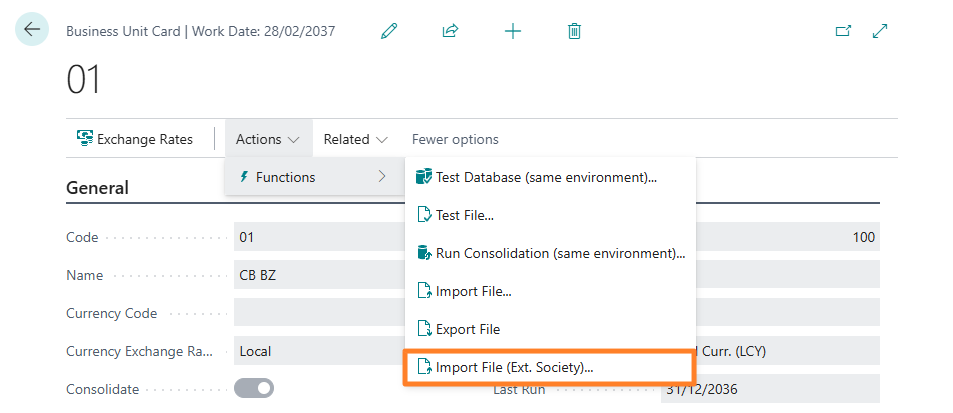The width and height of the screenshot is (953, 413).
Task: Click Fewer options link
Action: (455, 139)
